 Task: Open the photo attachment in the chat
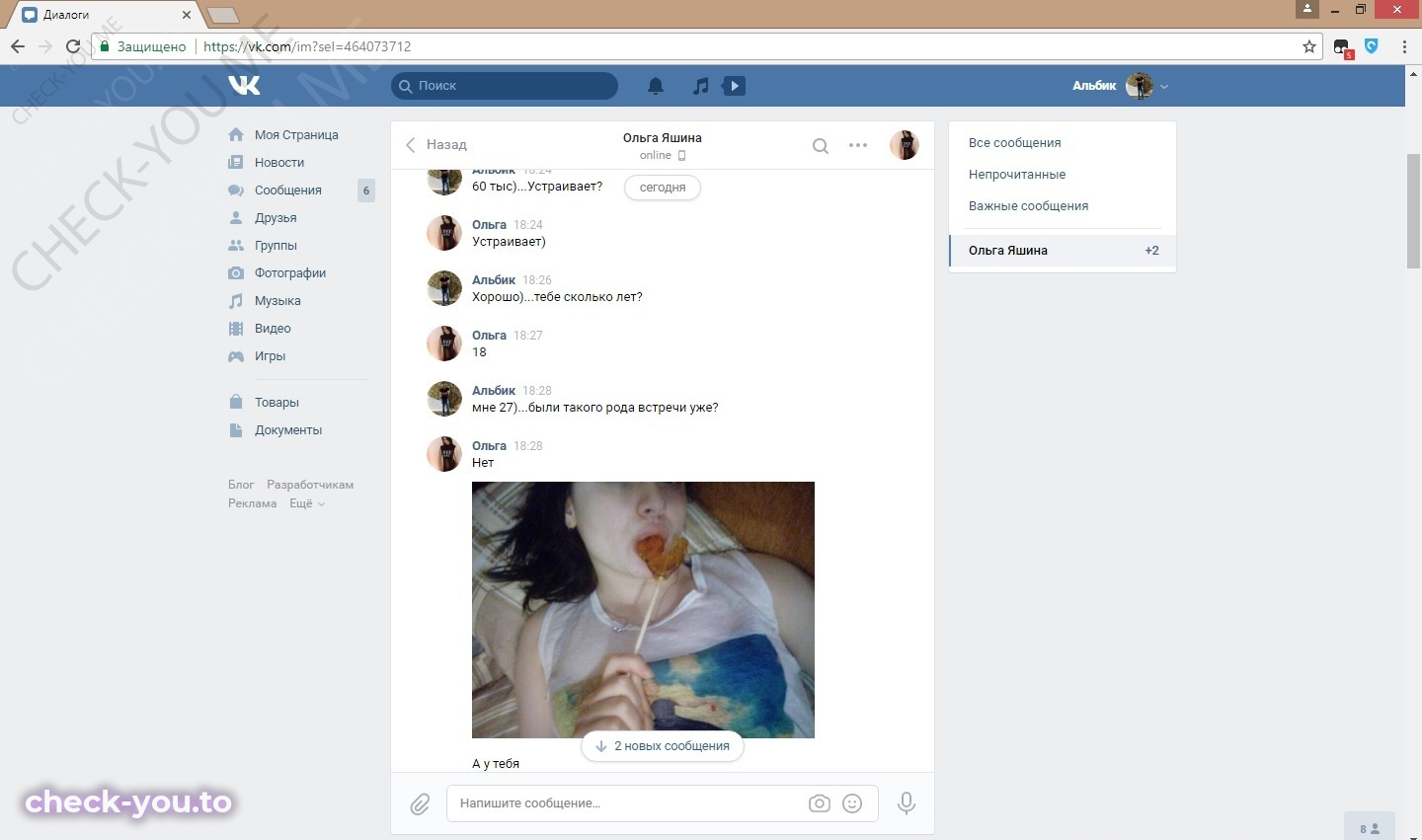click(x=643, y=610)
